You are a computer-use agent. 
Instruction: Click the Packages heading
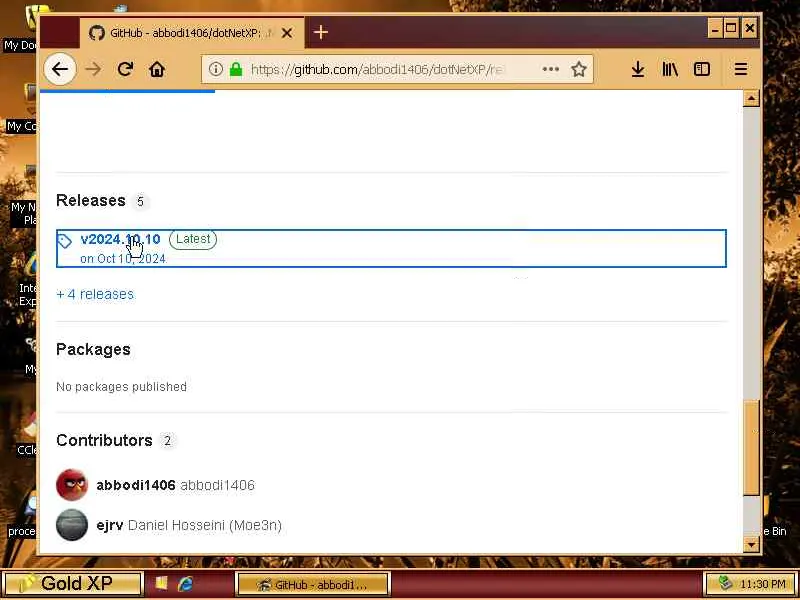93,349
